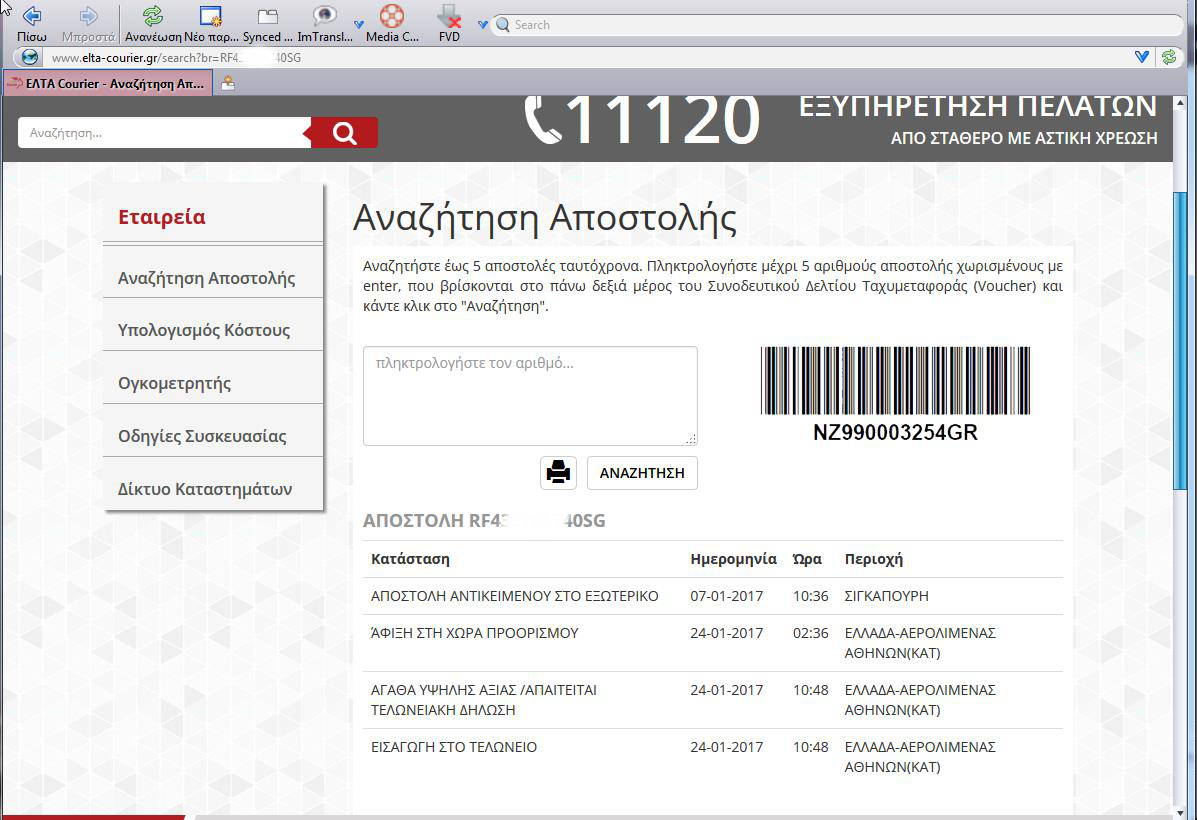Switch to the ΕΛΤΑ Courier browser tab

click(108, 84)
